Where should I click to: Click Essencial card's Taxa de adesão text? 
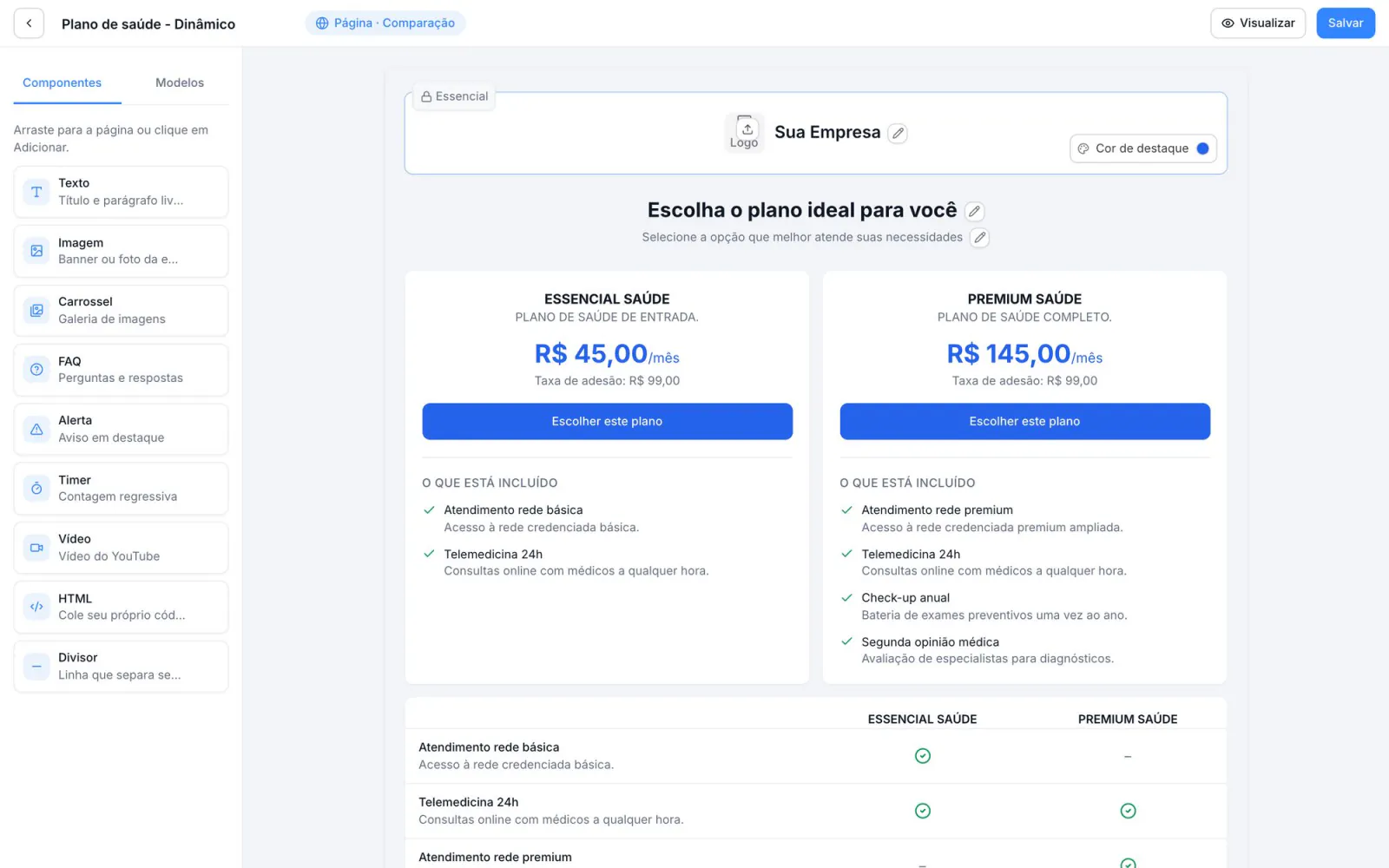point(607,381)
